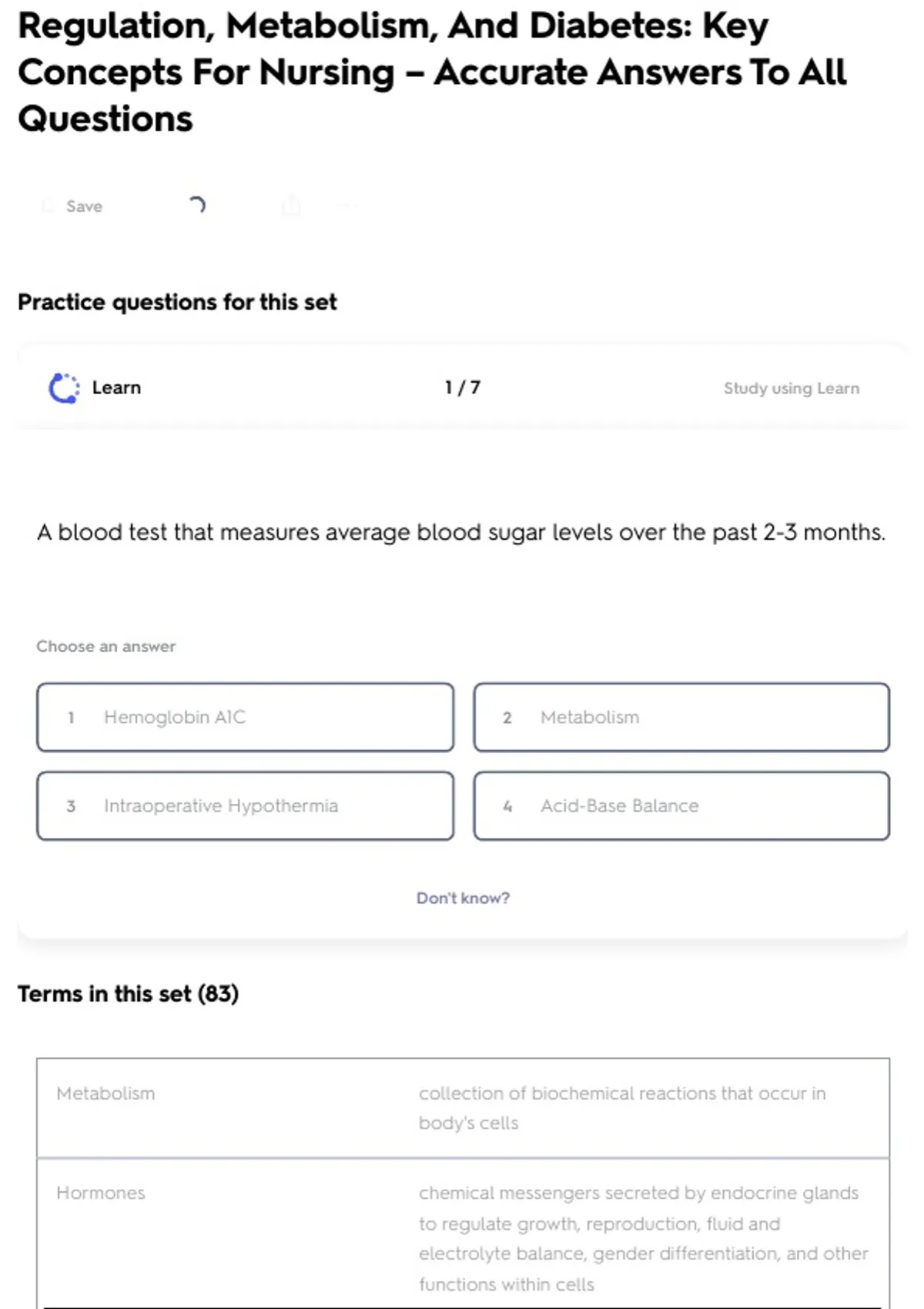Image resolution: width=924 pixels, height=1309 pixels.
Task: Click the Learn mode icon
Action: pos(64,388)
